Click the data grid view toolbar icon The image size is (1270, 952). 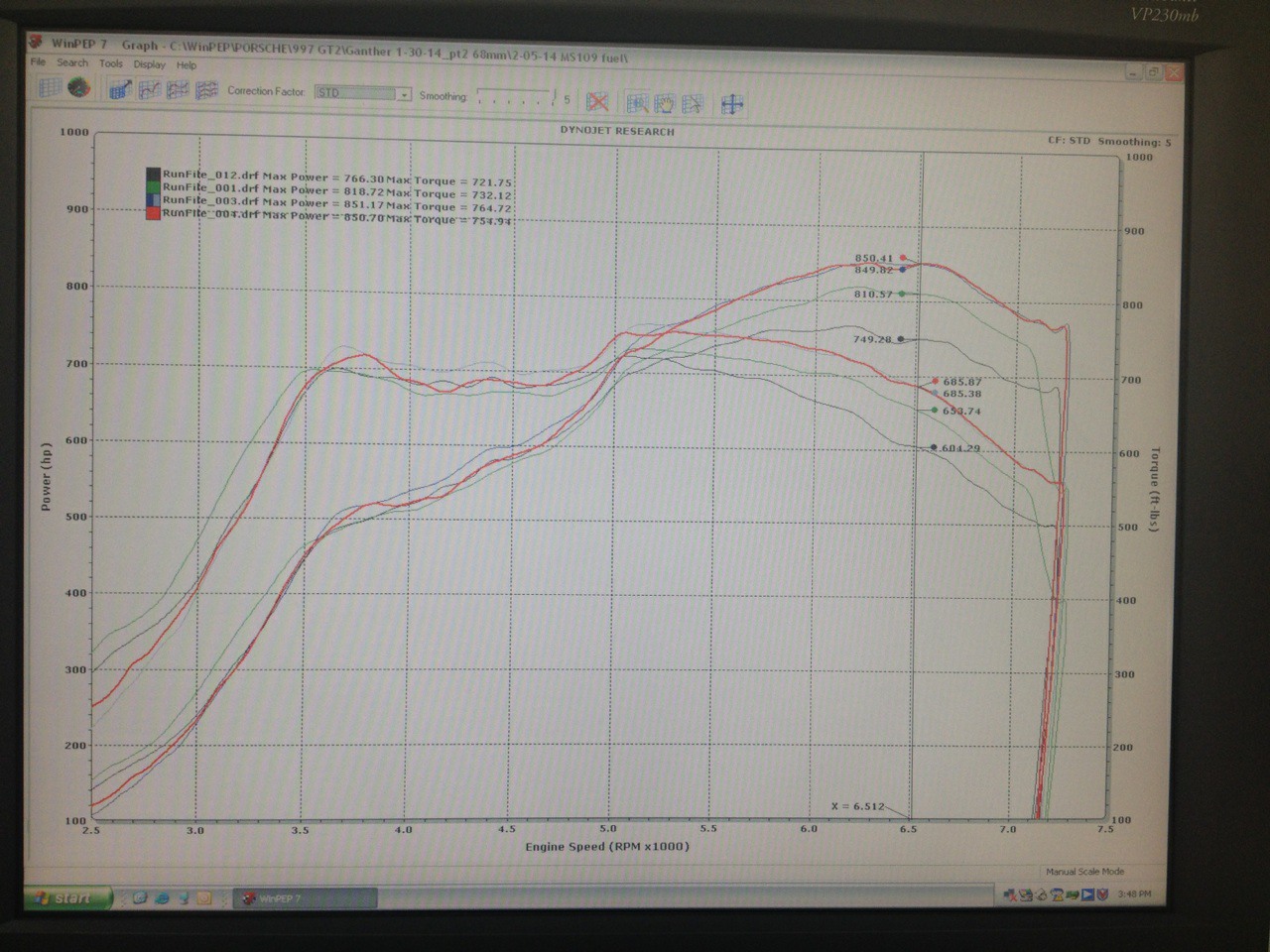[50, 88]
